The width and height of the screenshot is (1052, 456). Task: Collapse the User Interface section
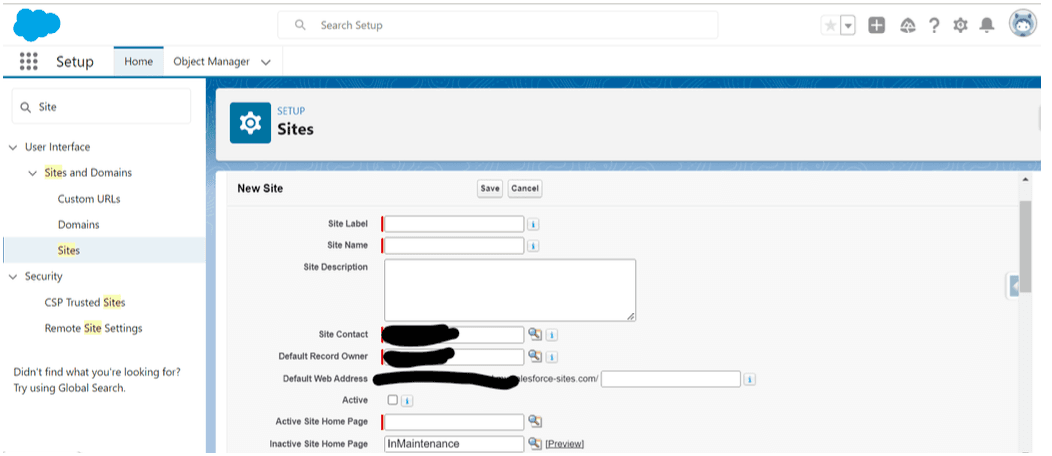[x=13, y=147]
